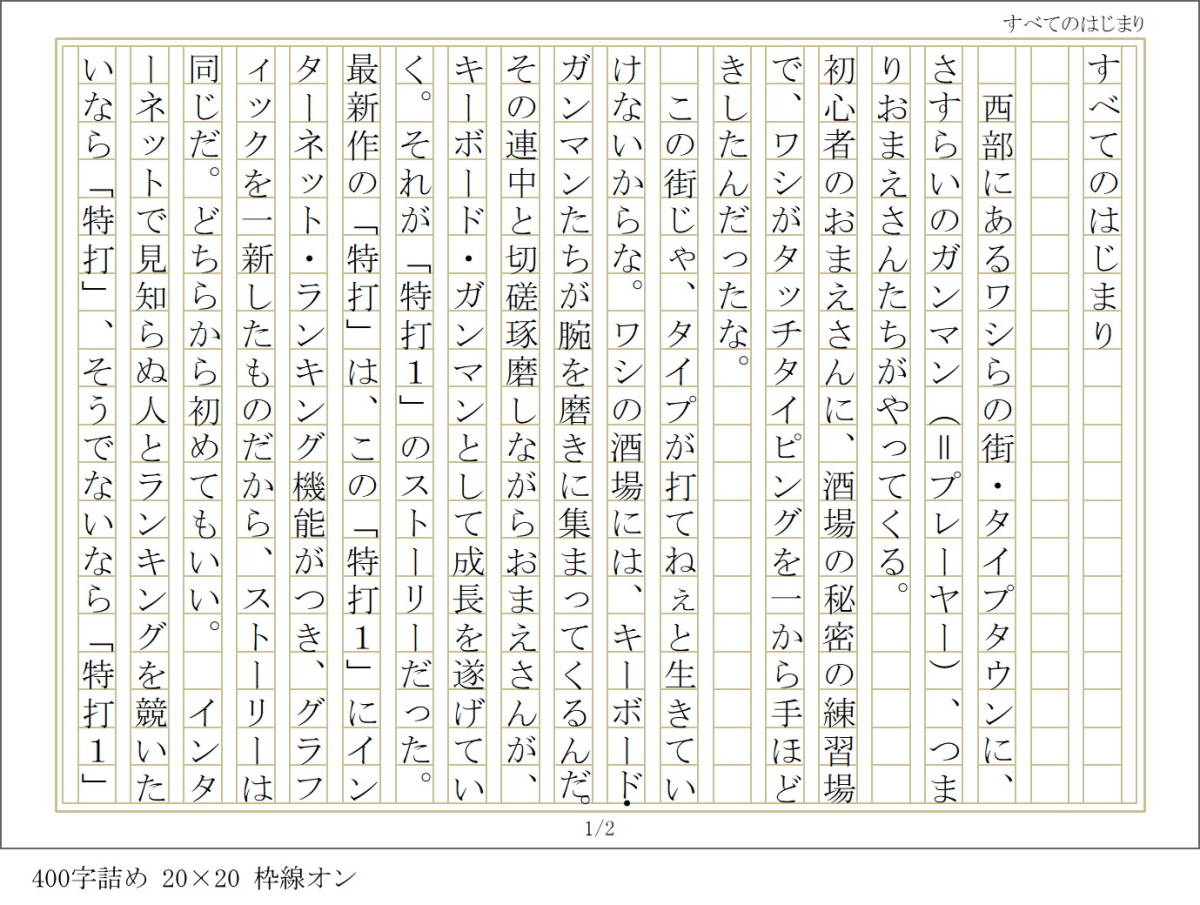Click the column starting りおまえさんたちが
This screenshot has height=905, width=1200.
click(890, 325)
